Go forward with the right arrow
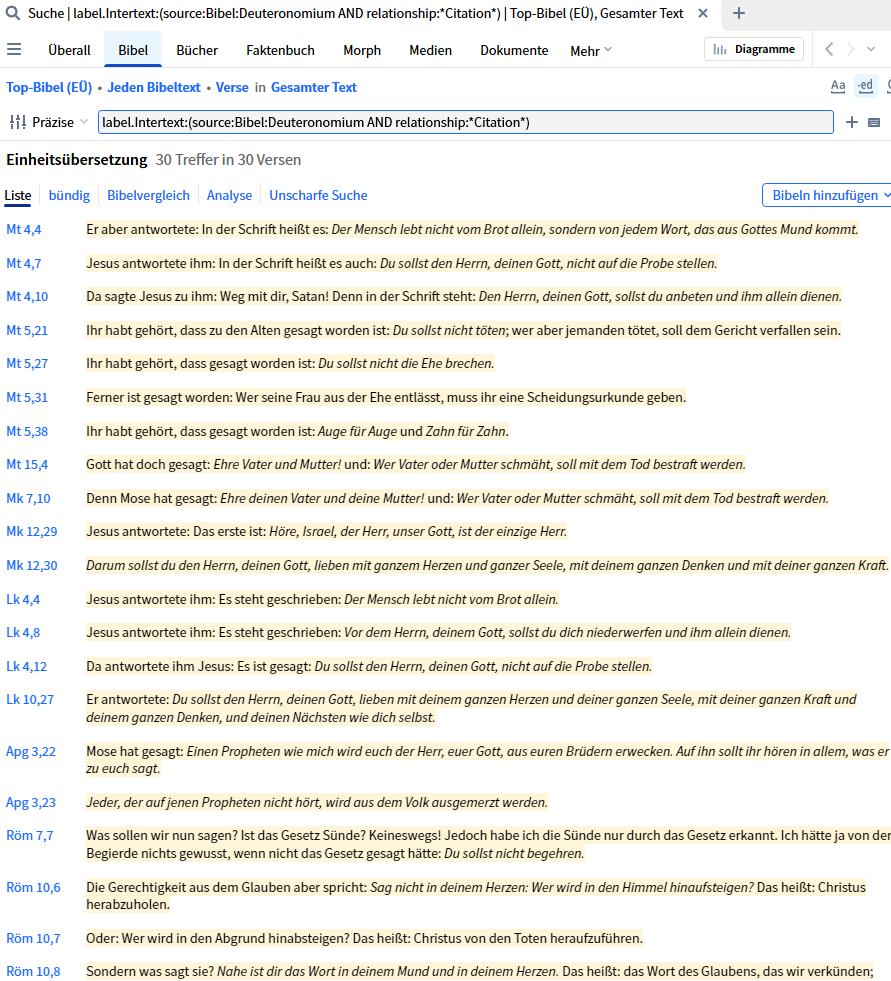The width and height of the screenshot is (891, 981). (x=850, y=49)
